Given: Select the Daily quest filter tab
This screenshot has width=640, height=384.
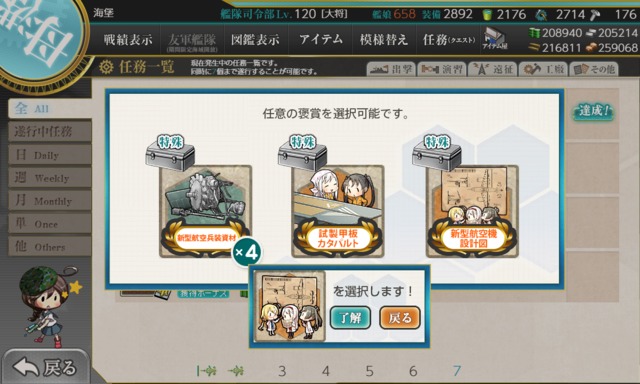Looking at the screenshot, I should coord(49,155).
